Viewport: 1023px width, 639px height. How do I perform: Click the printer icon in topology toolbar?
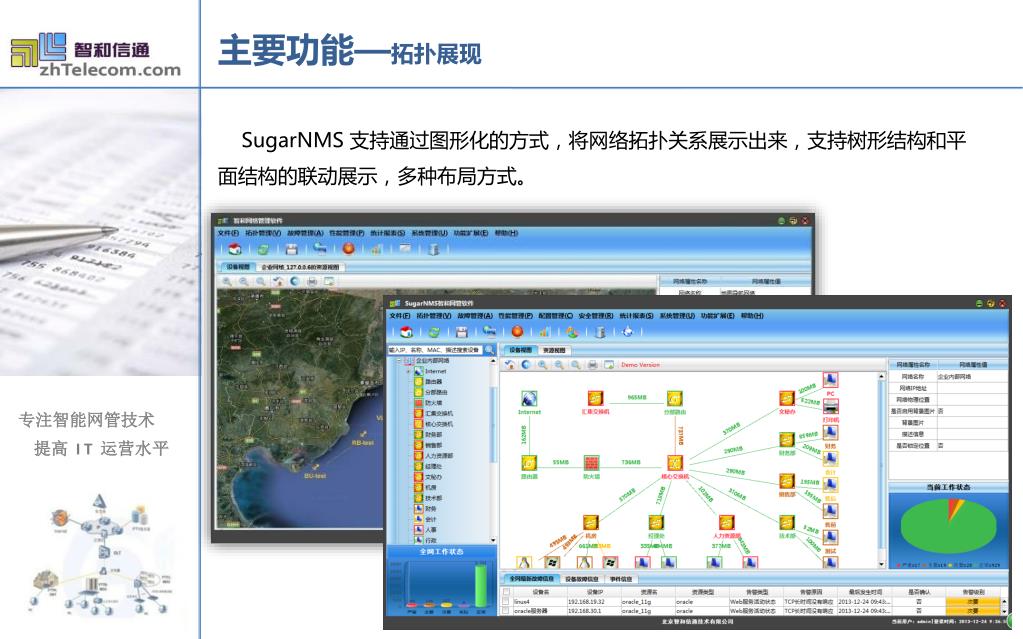coord(592,365)
